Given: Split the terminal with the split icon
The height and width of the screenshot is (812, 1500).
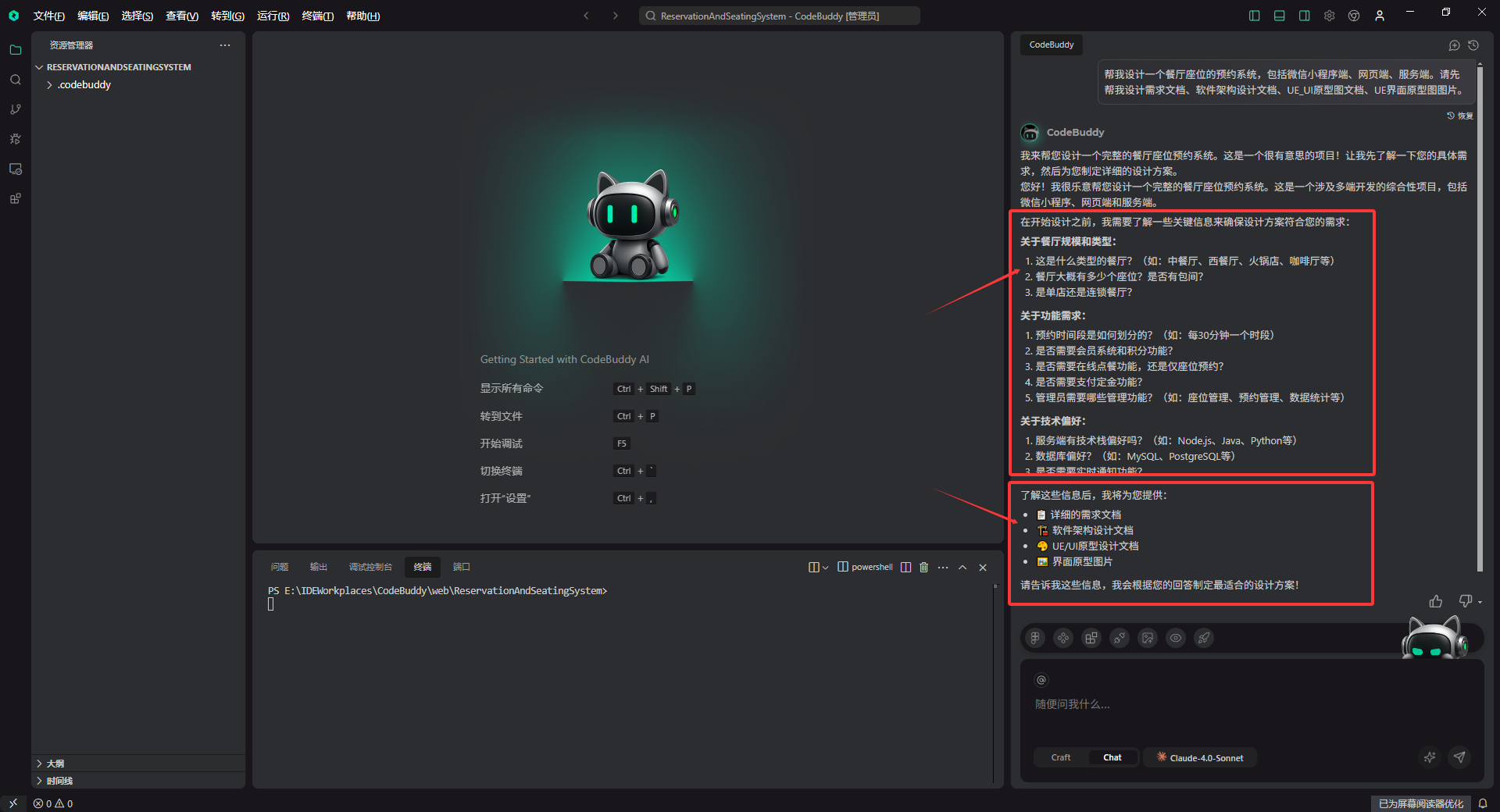Looking at the screenshot, I should 905,567.
